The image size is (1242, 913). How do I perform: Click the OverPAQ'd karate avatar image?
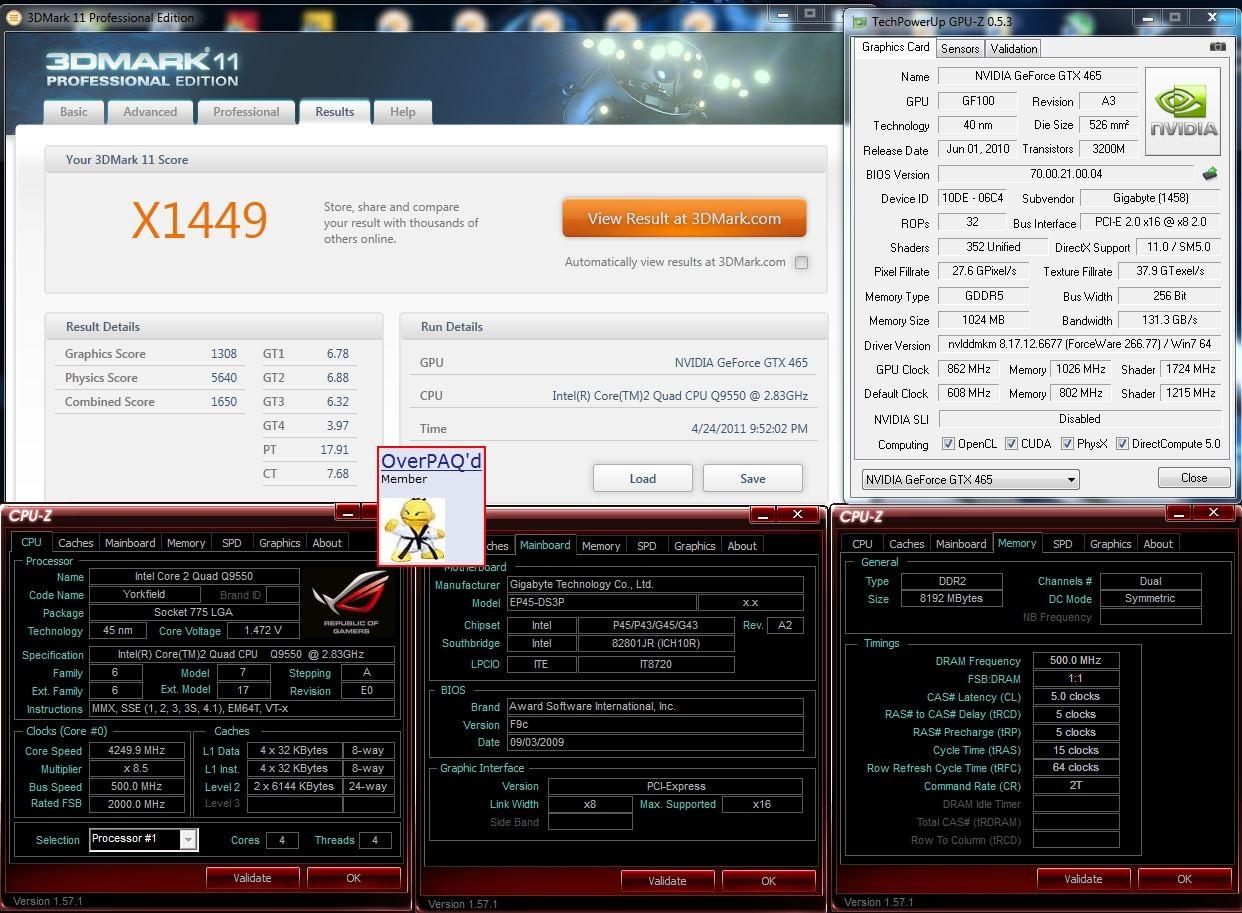(x=416, y=529)
